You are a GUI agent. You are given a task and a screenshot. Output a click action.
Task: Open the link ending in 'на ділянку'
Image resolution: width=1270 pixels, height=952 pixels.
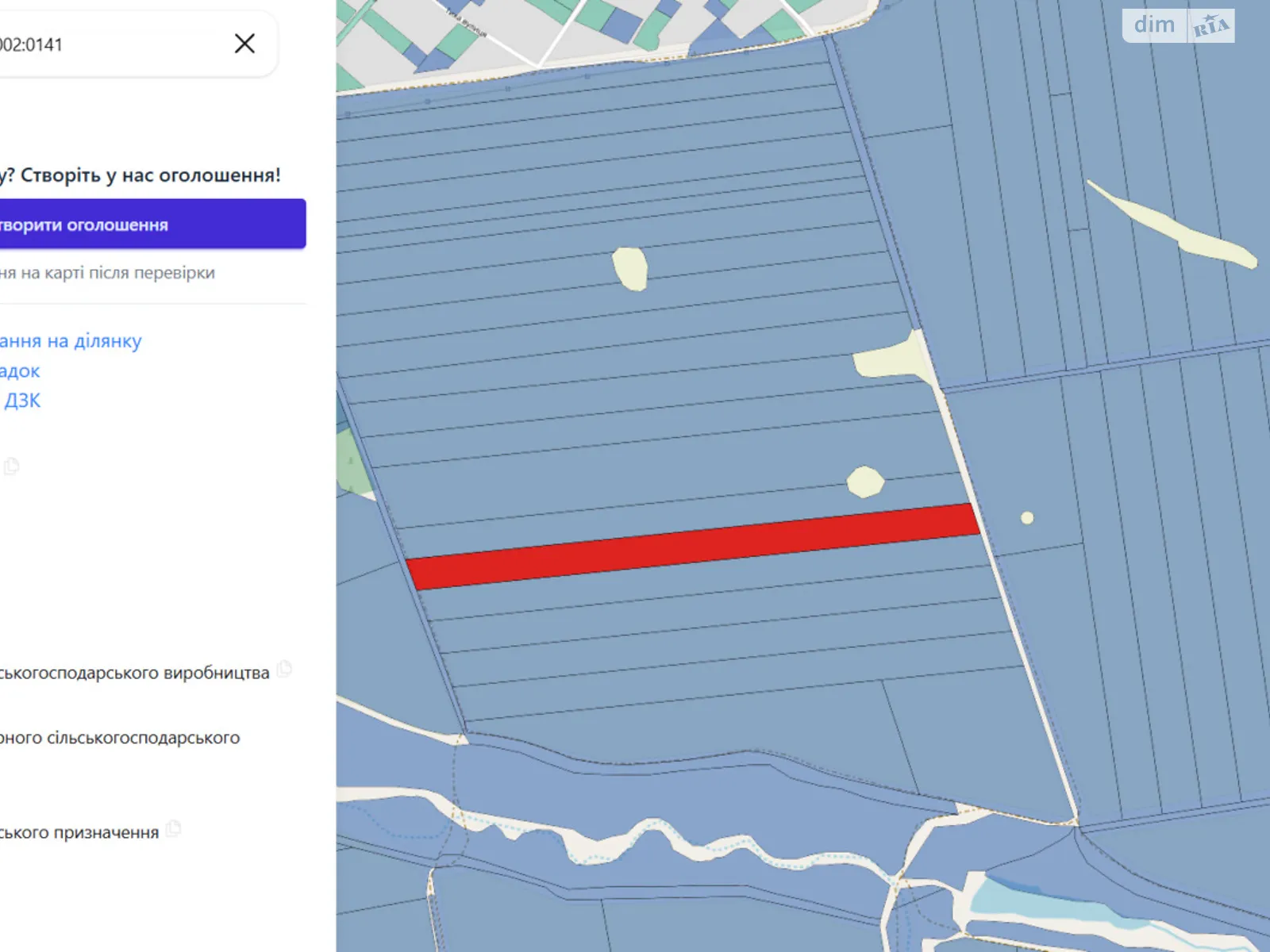[71, 341]
